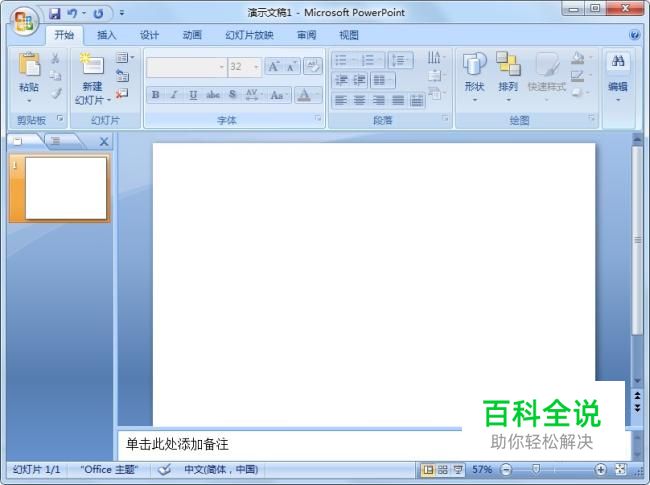Open the slide Layout menu
650x485 pixels.
coord(125,58)
